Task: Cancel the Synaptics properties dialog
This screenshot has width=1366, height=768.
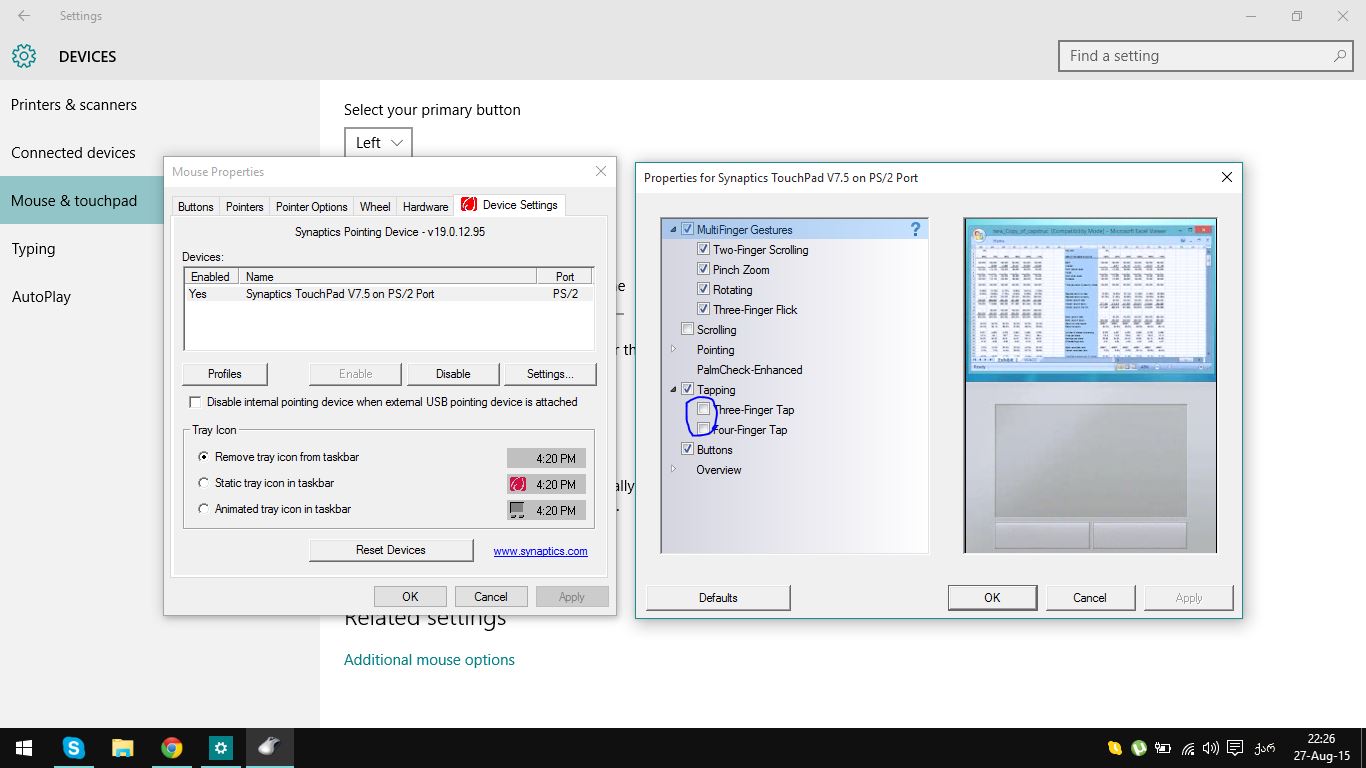Action: [x=1090, y=598]
